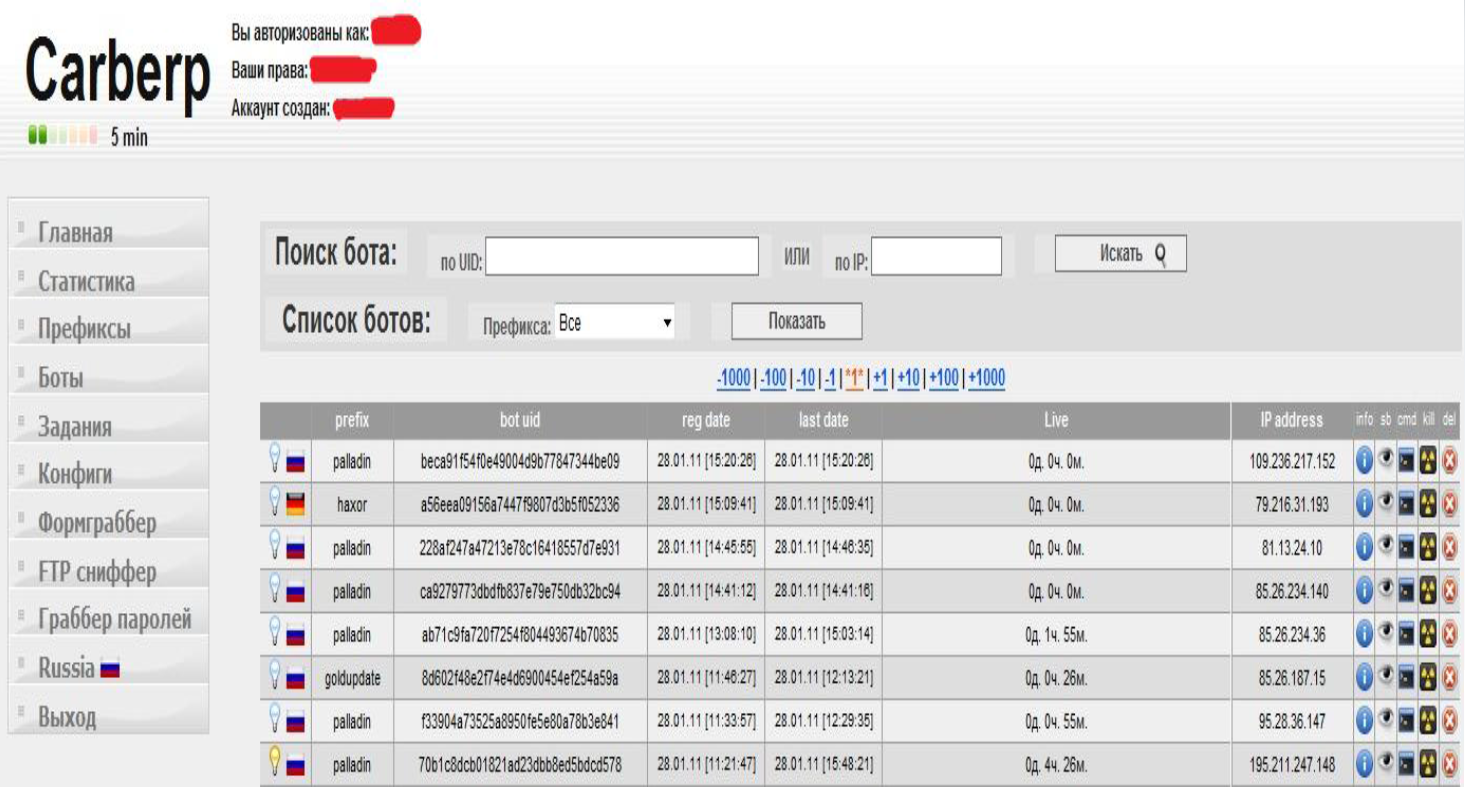Click kill icon for 81.13.24.10 row
The height and width of the screenshot is (787, 1465).
(1429, 547)
